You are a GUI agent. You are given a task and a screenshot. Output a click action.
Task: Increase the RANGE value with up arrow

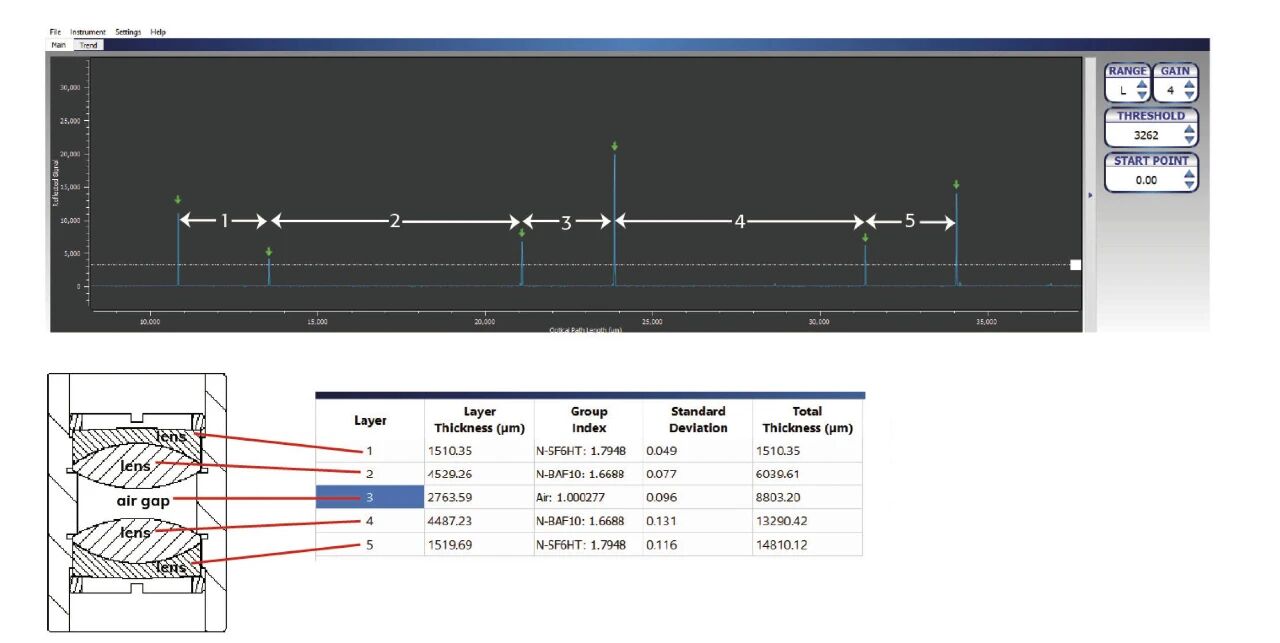point(1142,85)
